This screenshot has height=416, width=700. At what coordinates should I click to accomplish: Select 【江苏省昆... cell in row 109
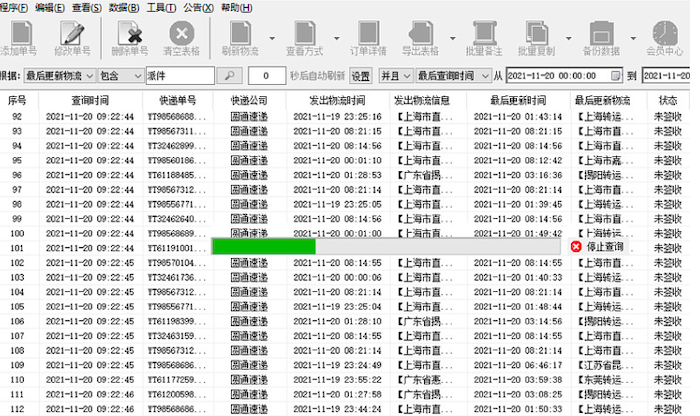(605, 365)
